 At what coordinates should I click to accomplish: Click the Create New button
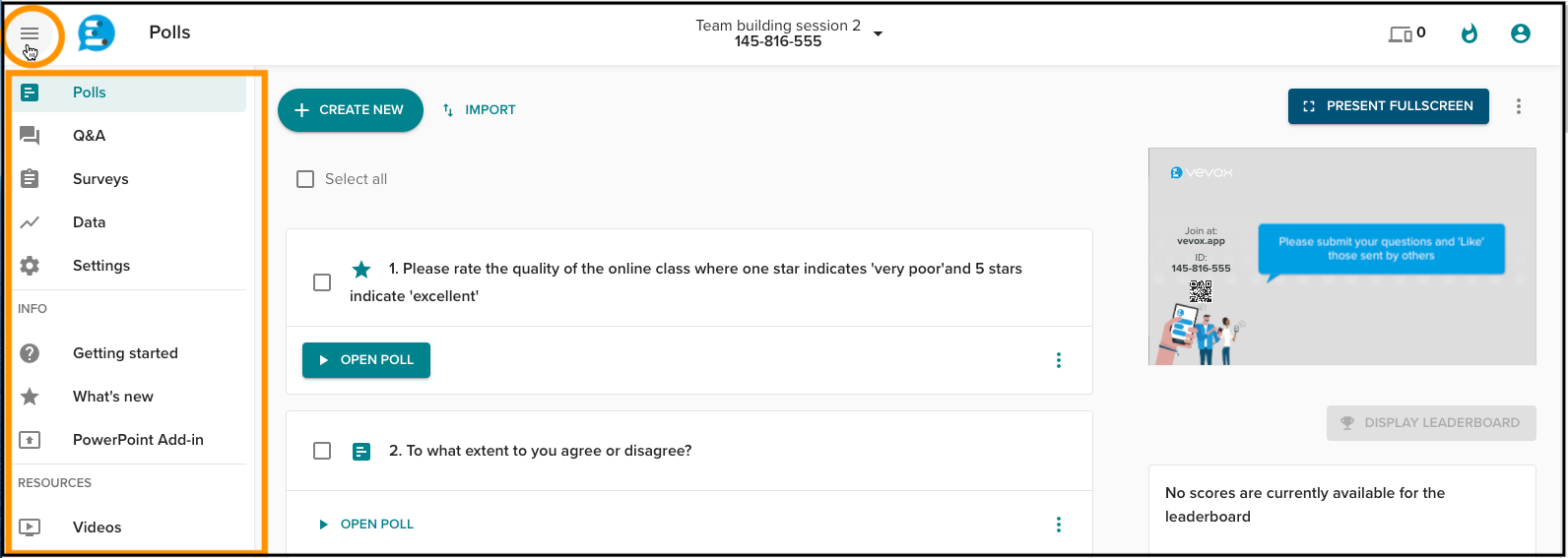pyautogui.click(x=351, y=110)
